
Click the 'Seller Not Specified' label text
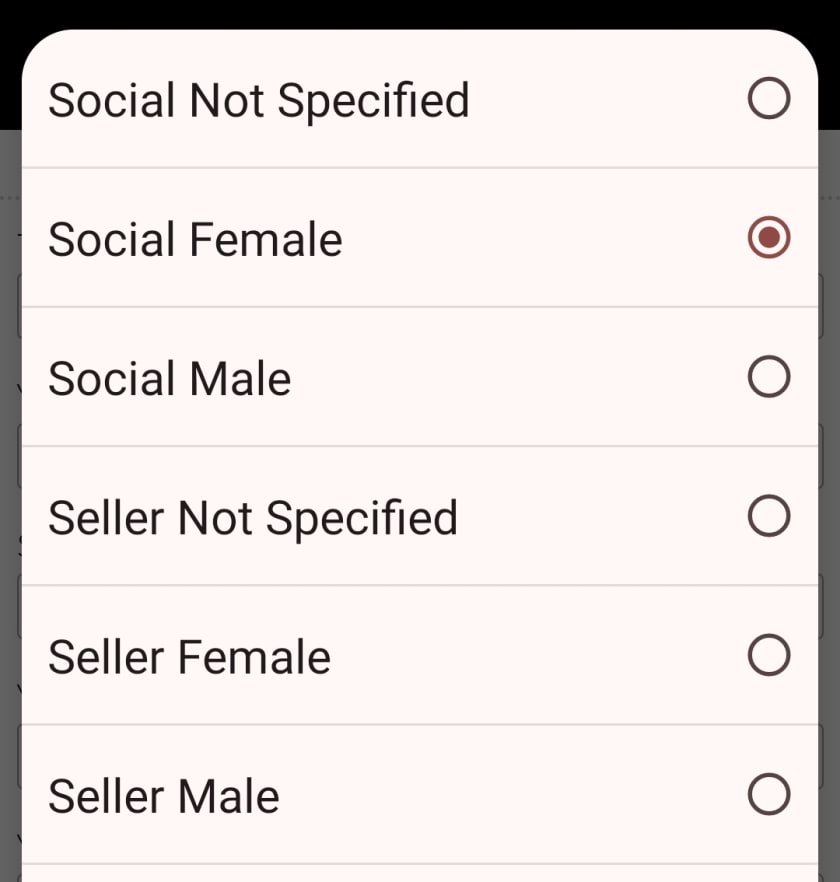pos(253,519)
